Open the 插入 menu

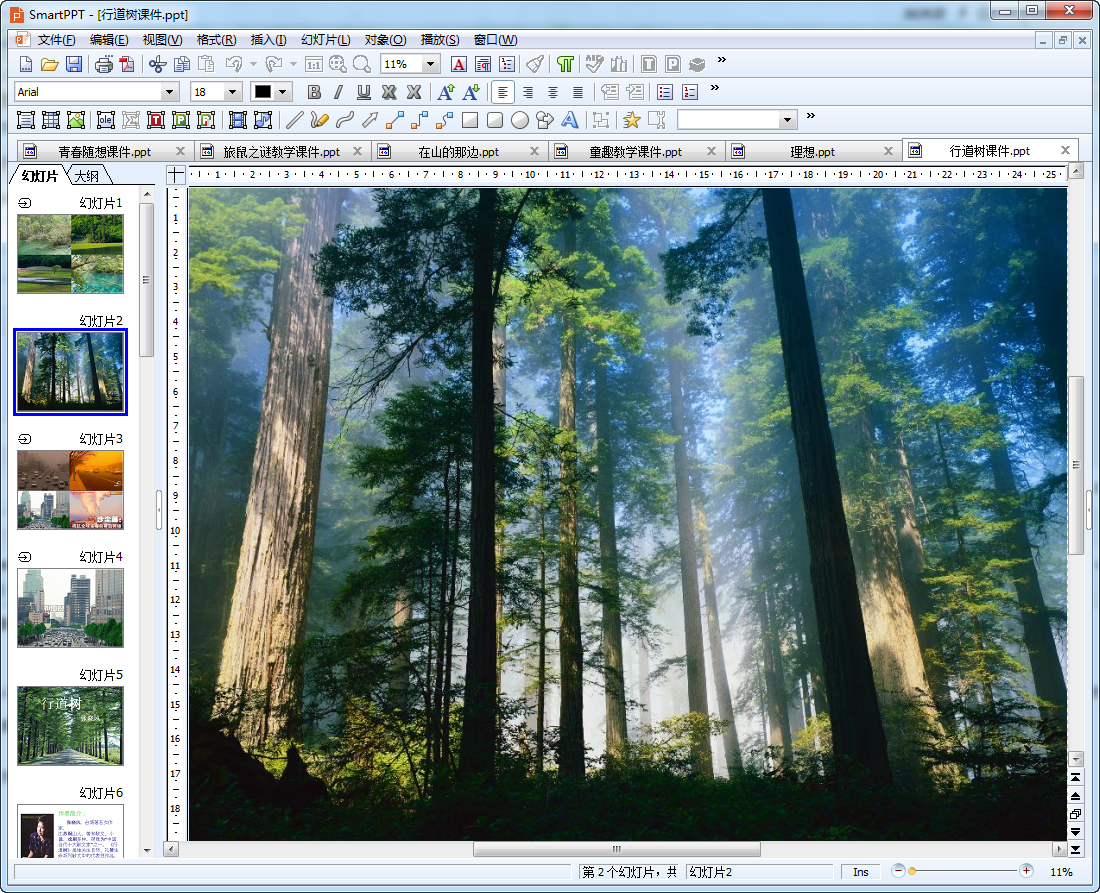click(x=268, y=40)
